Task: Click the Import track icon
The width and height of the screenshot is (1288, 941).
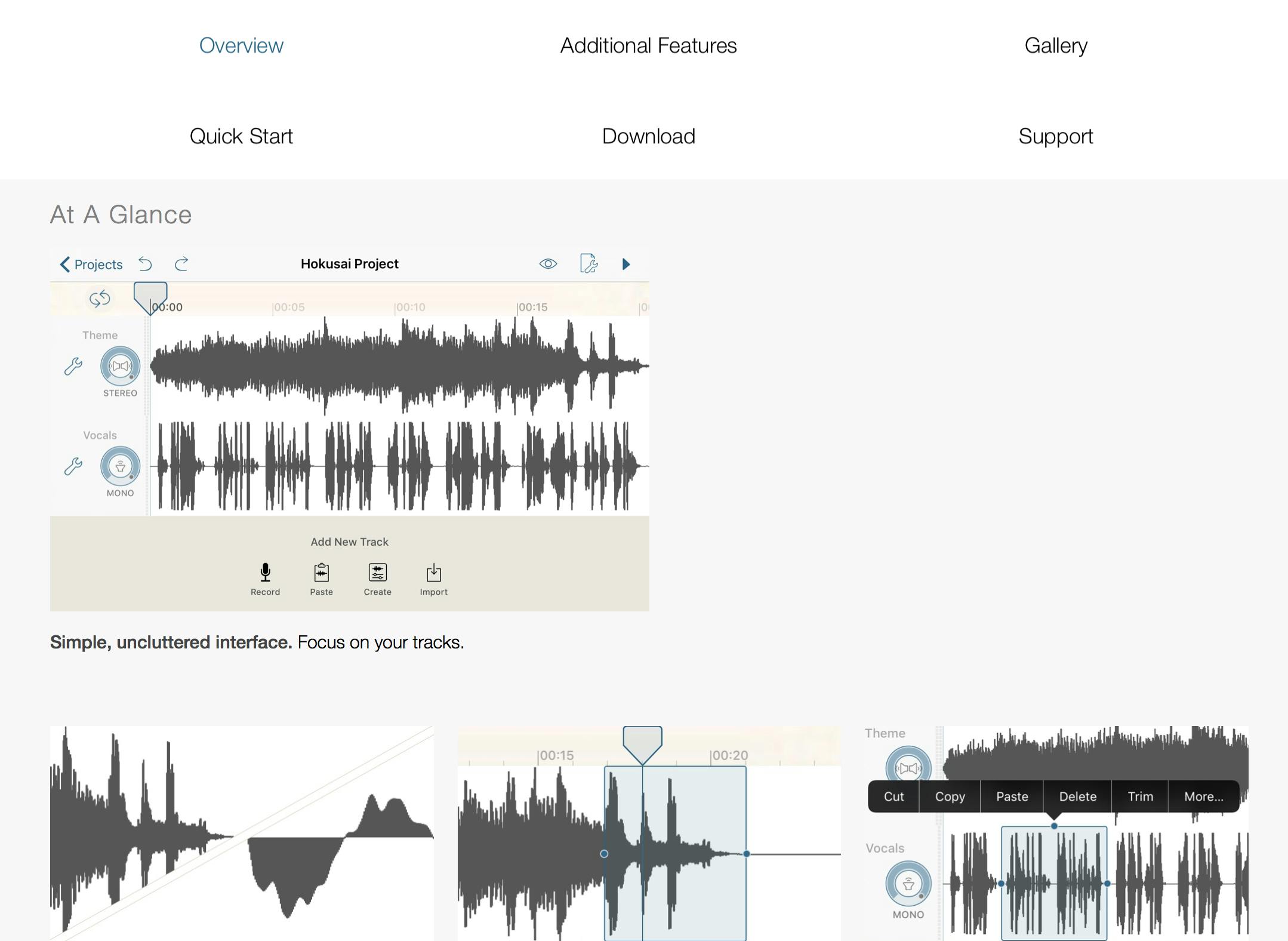Action: (x=433, y=573)
